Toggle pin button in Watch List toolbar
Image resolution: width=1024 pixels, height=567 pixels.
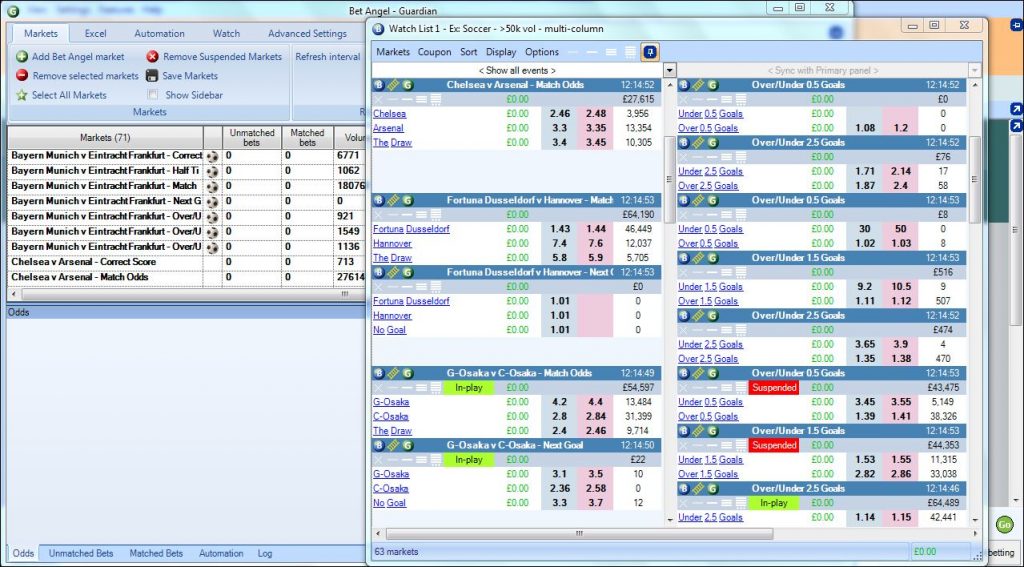[x=650, y=52]
